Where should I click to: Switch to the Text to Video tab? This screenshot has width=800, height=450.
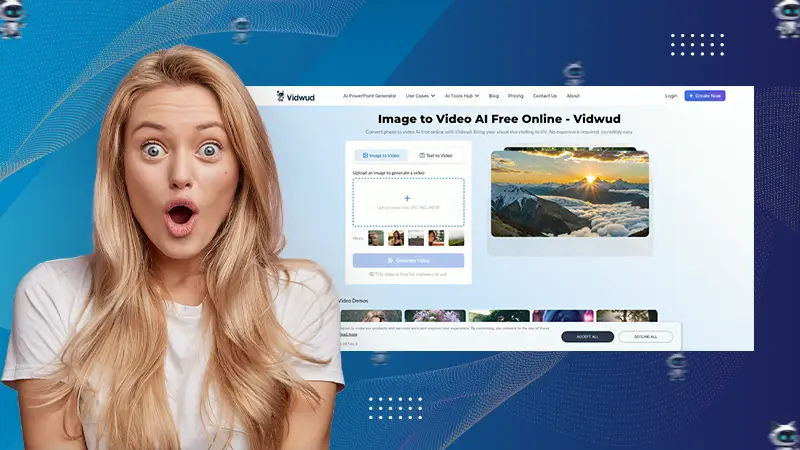click(x=436, y=156)
